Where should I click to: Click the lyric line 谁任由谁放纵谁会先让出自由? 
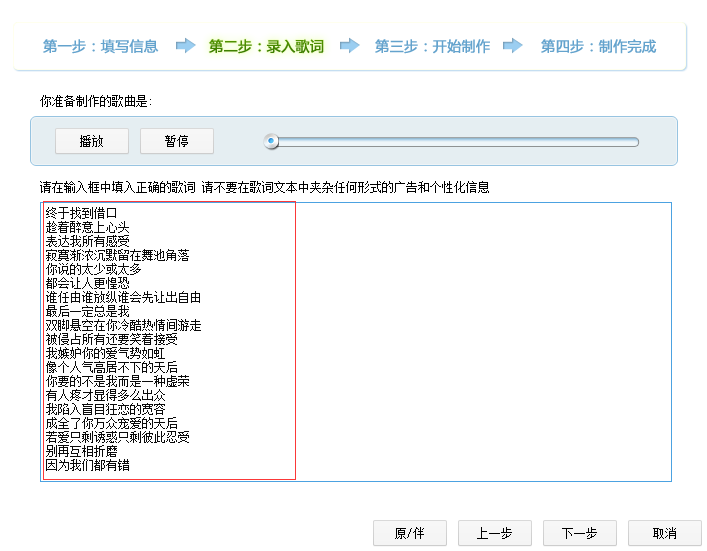(x=124, y=297)
